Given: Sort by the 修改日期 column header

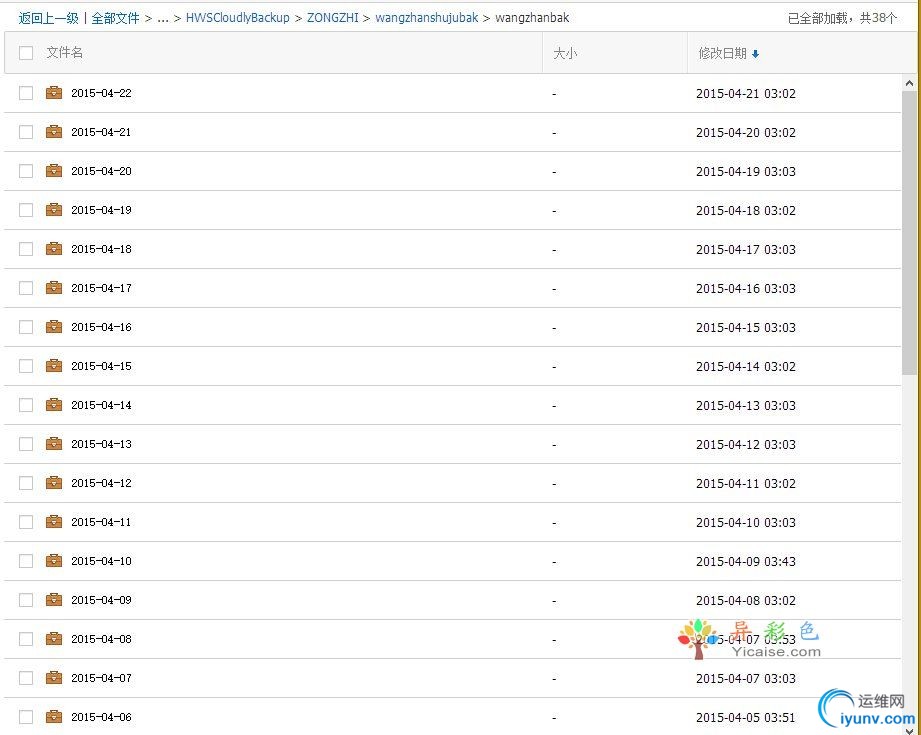Looking at the screenshot, I should (x=722, y=53).
